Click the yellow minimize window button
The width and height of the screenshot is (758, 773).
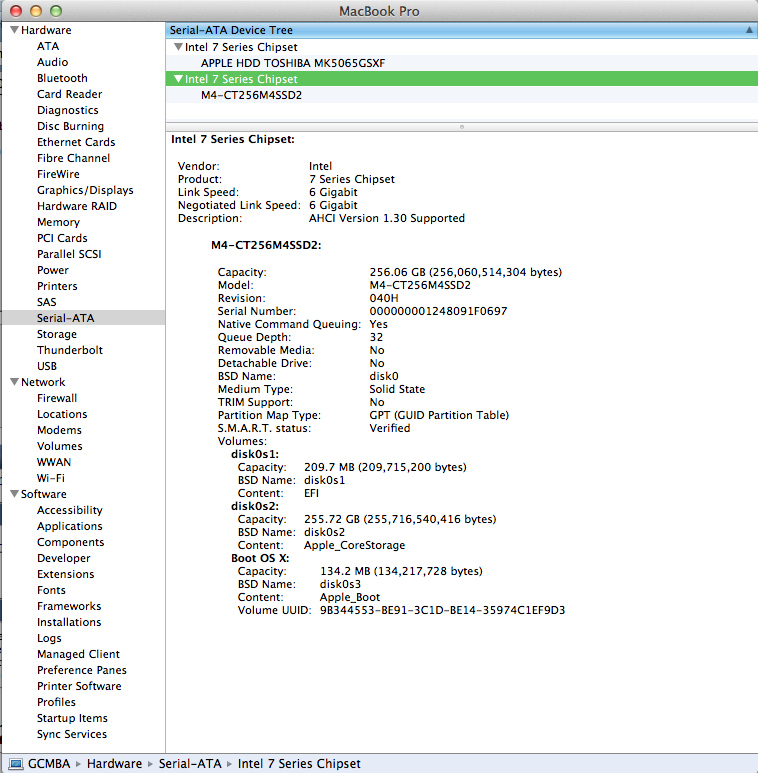point(36,11)
